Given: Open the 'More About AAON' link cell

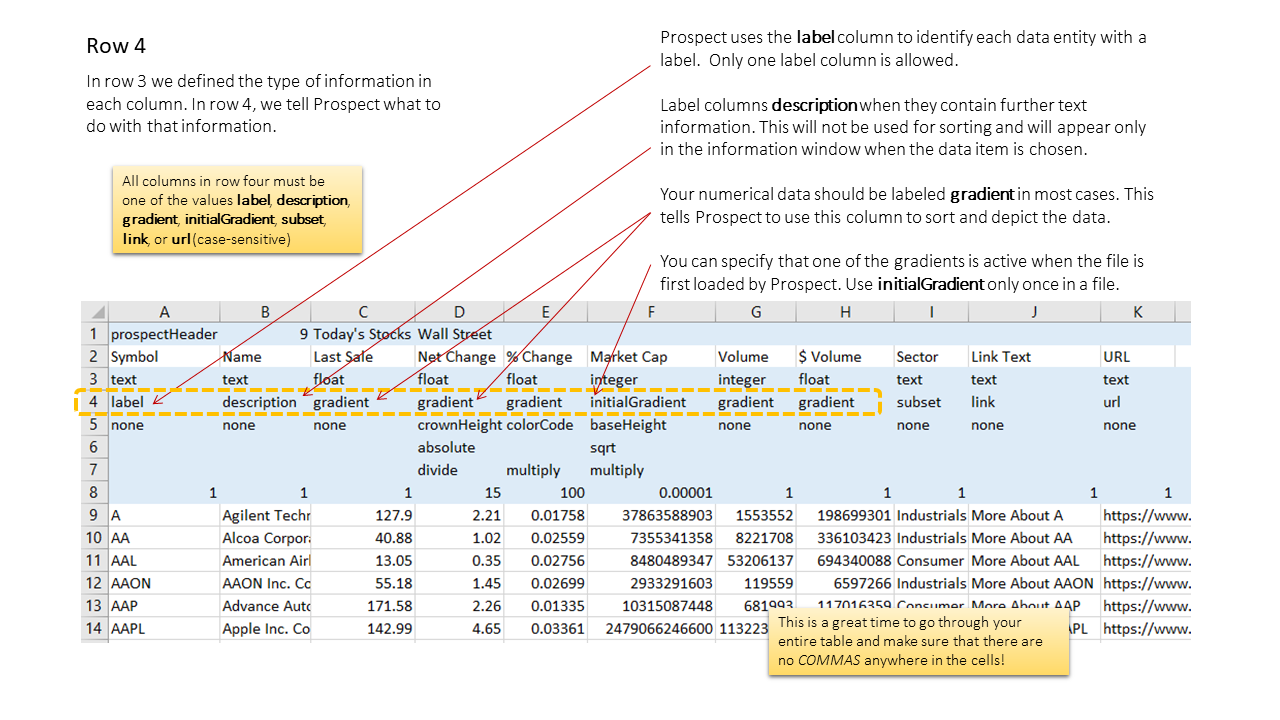Looking at the screenshot, I should point(1034,584).
